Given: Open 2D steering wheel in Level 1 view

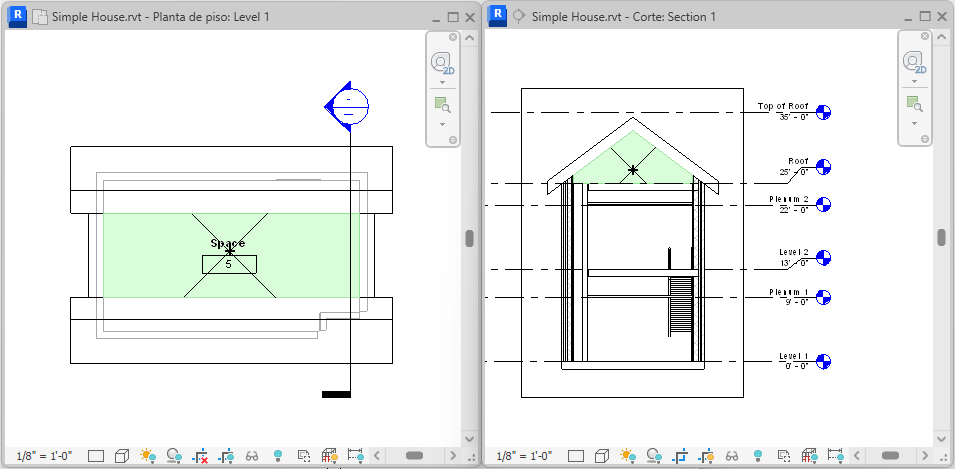Looking at the screenshot, I should [x=443, y=63].
